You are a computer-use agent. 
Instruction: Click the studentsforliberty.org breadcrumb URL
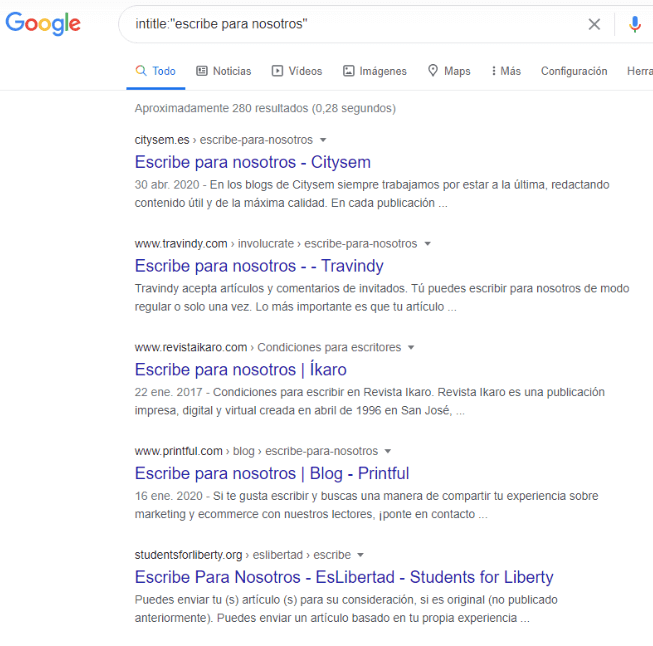click(243, 555)
